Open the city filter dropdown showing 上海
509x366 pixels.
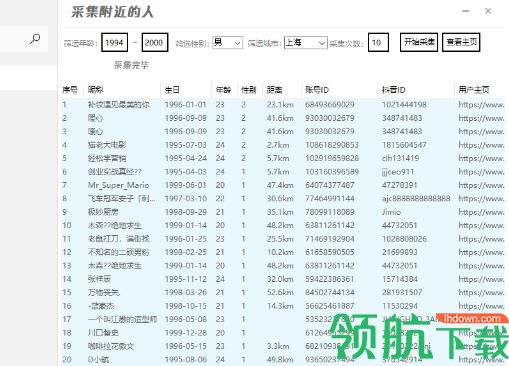coord(306,43)
